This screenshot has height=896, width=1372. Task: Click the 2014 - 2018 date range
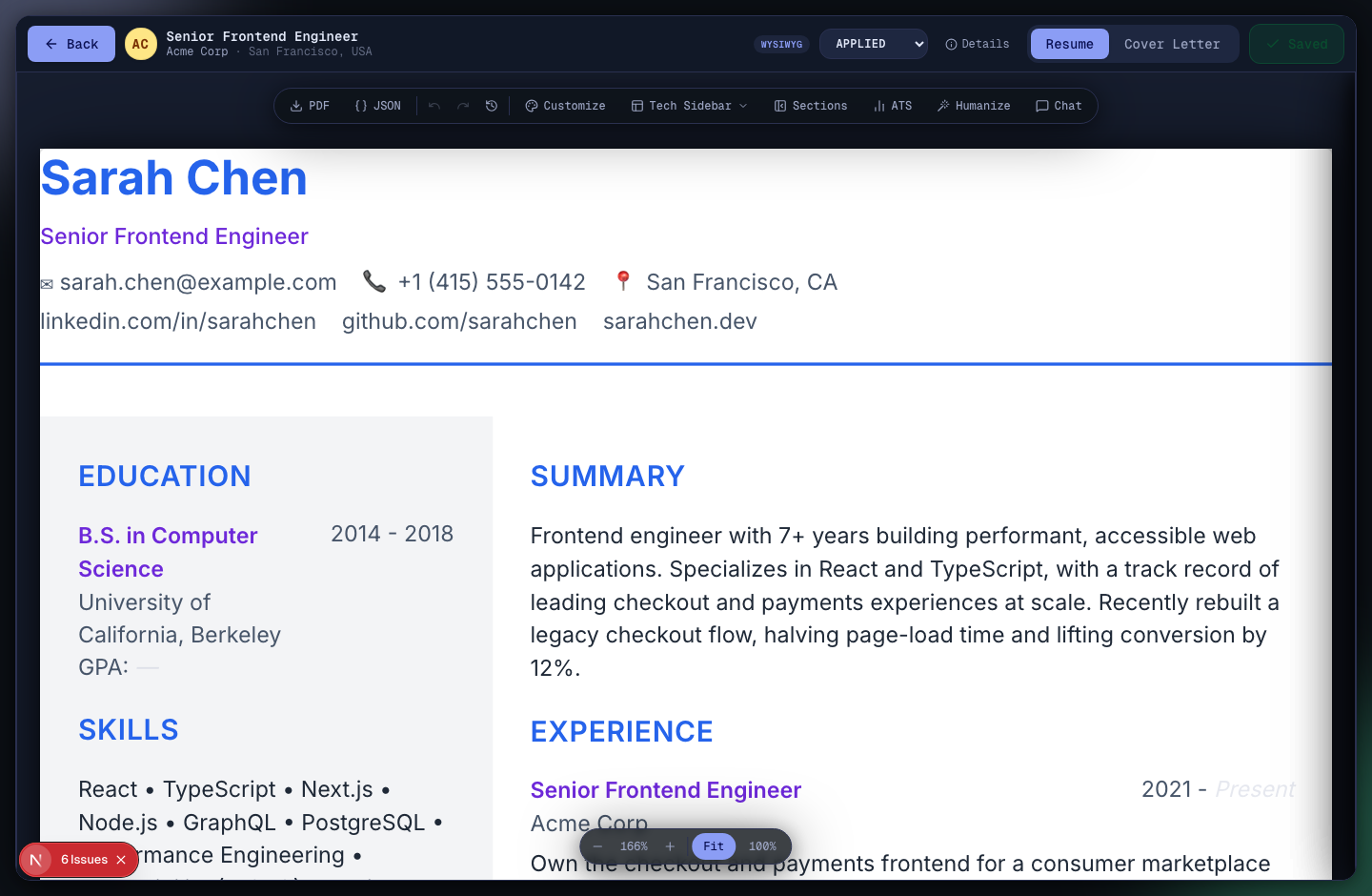pyautogui.click(x=392, y=534)
